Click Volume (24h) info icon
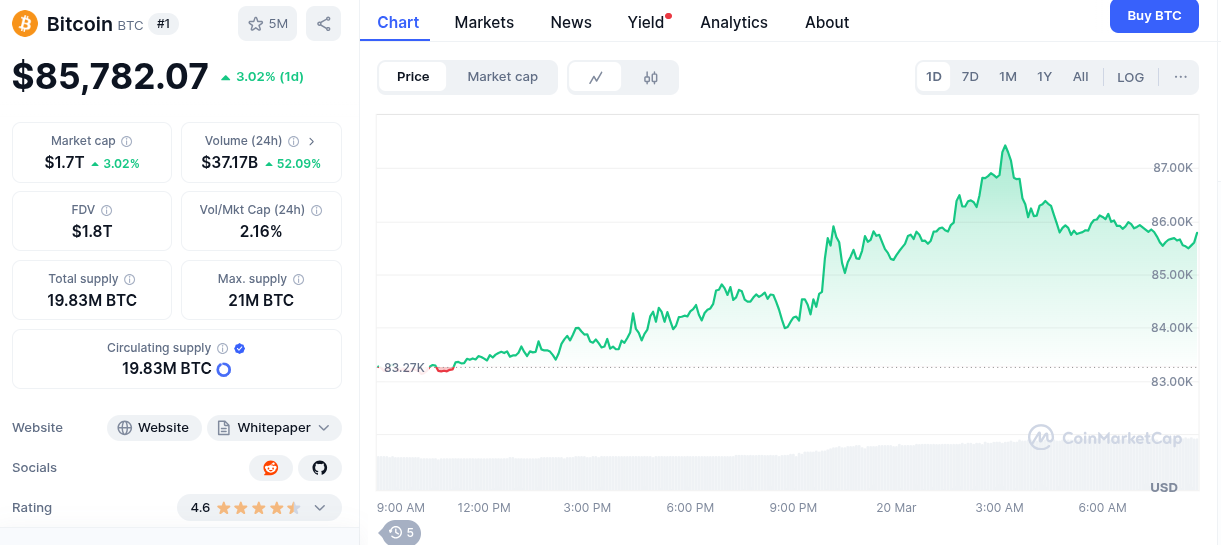1221x545 pixels. [293, 141]
